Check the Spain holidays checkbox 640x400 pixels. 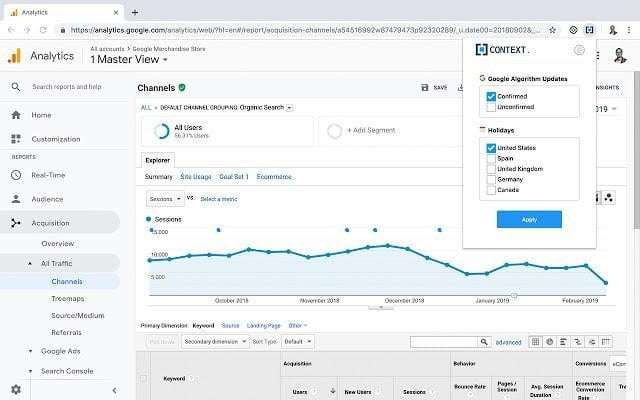[491, 158]
